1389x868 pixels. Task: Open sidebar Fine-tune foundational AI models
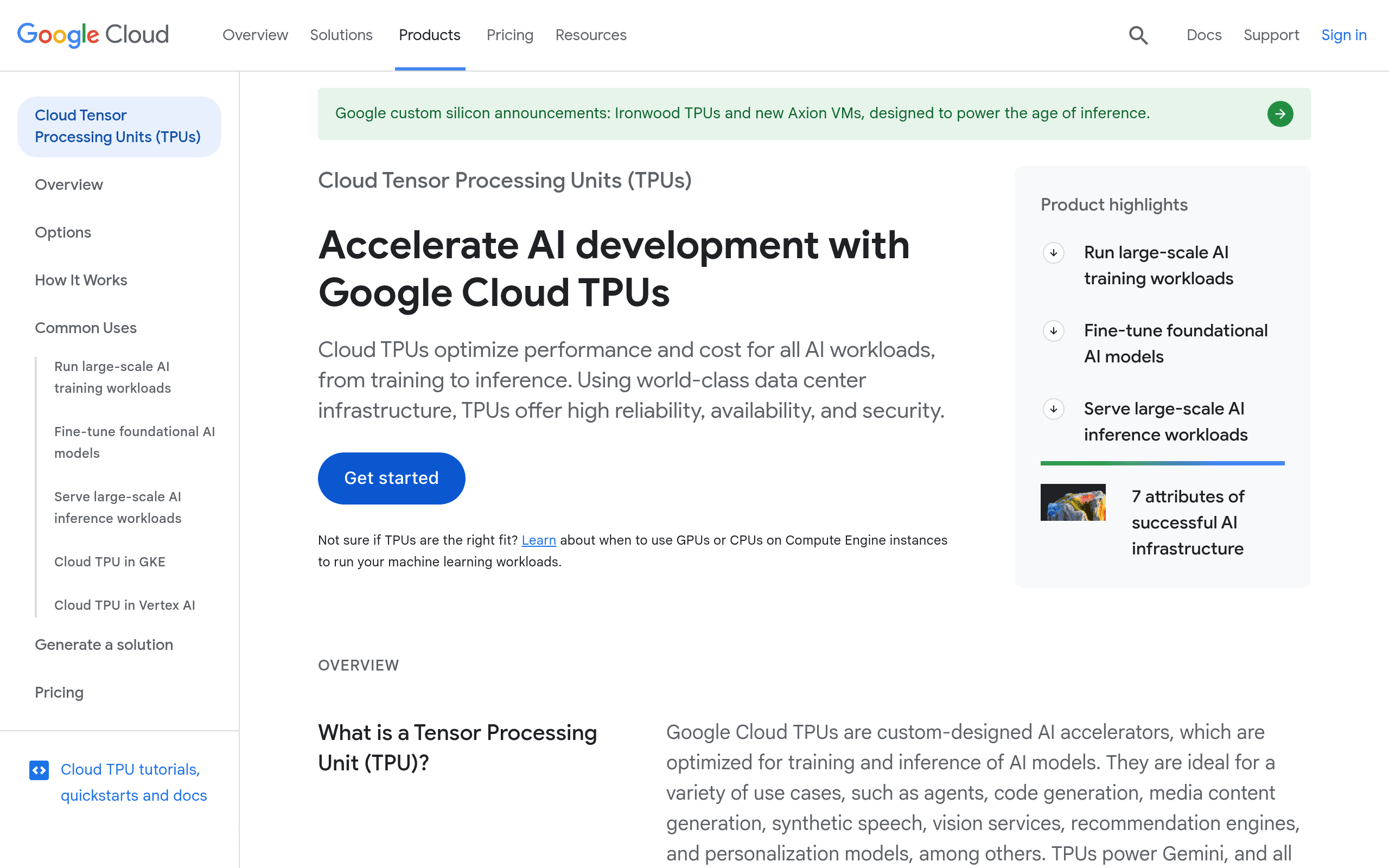(135, 442)
